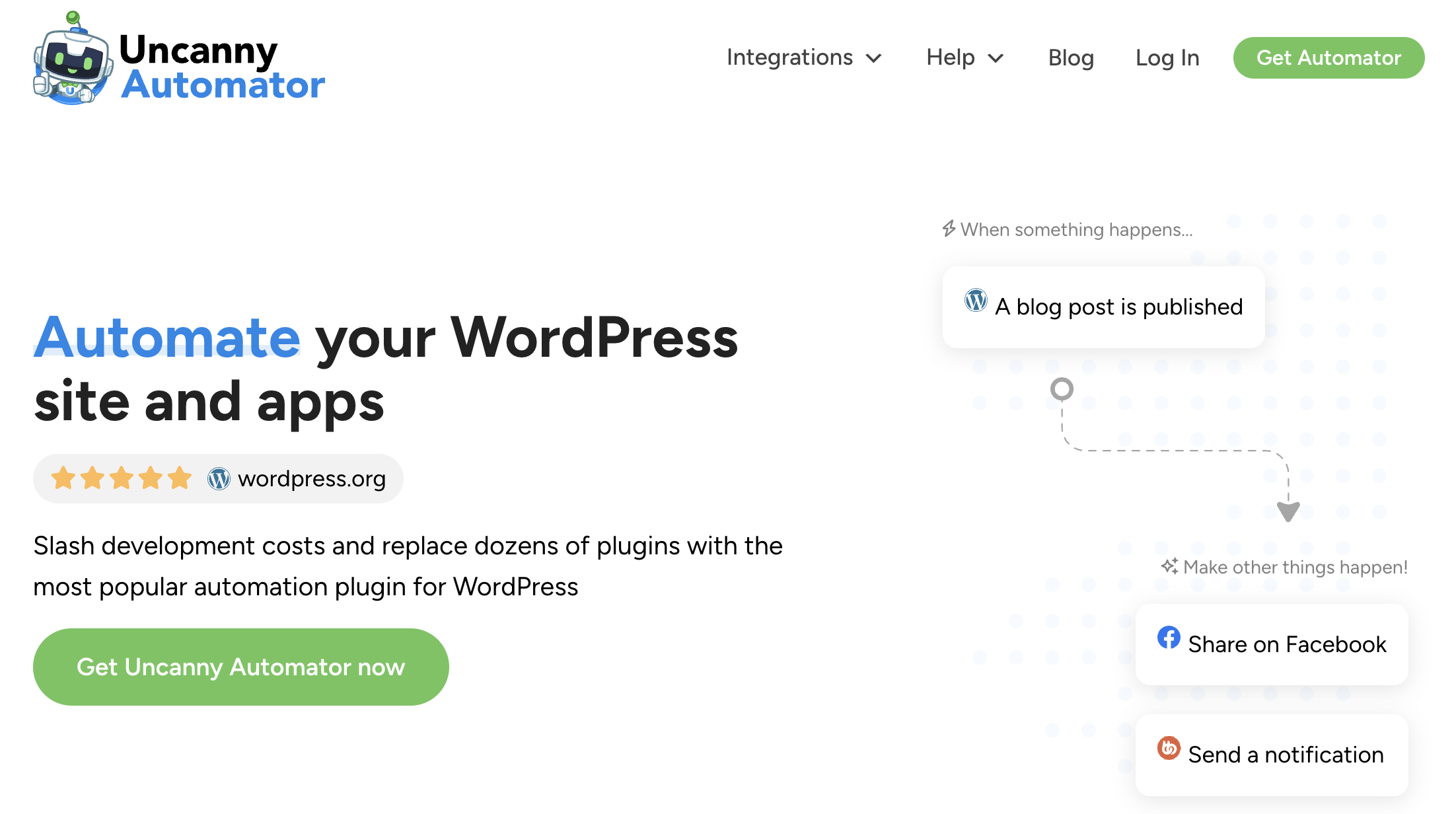Screen dimensions: 1456x814
Task: Click the Facebook icon in Share card
Action: click(x=1169, y=638)
